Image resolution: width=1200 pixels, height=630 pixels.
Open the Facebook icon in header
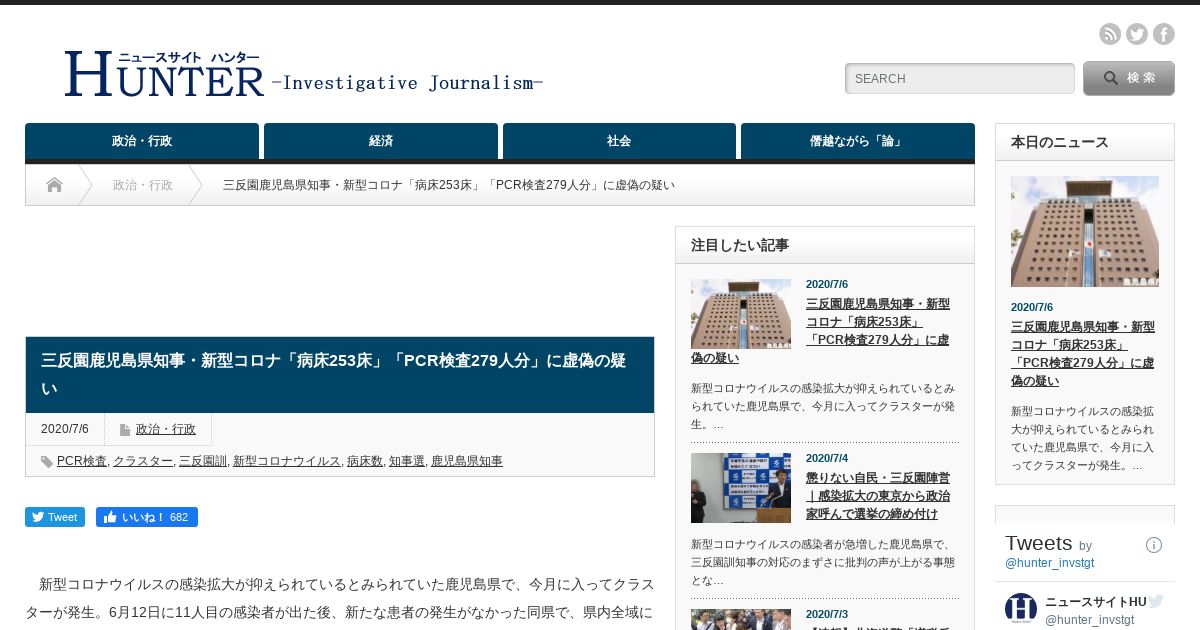[1164, 34]
